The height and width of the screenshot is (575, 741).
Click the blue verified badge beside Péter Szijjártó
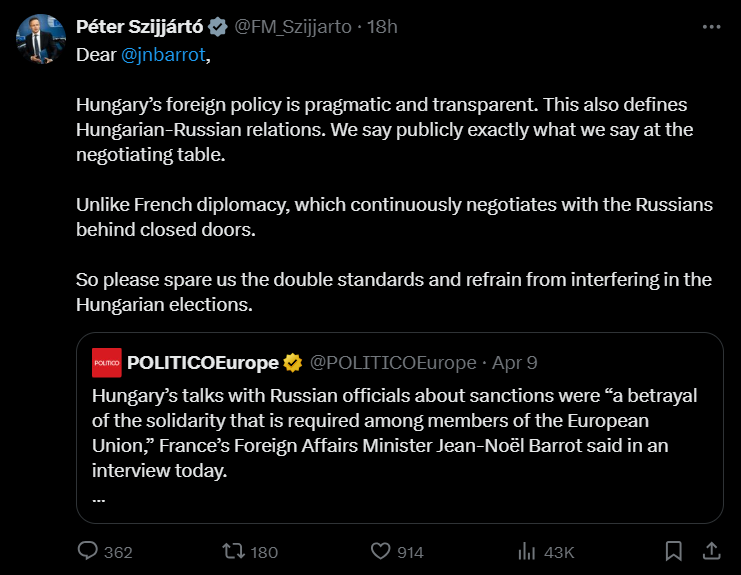(219, 27)
